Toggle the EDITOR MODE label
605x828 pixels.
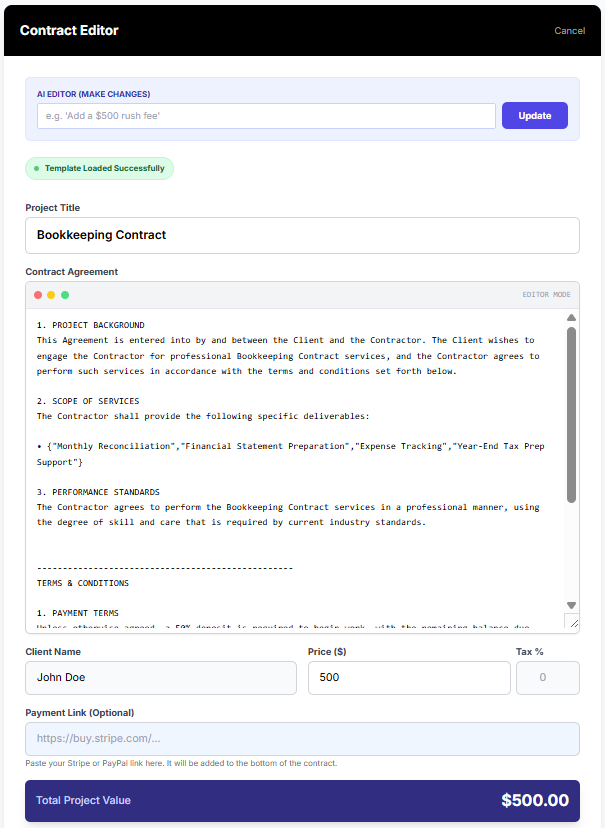[x=548, y=295]
